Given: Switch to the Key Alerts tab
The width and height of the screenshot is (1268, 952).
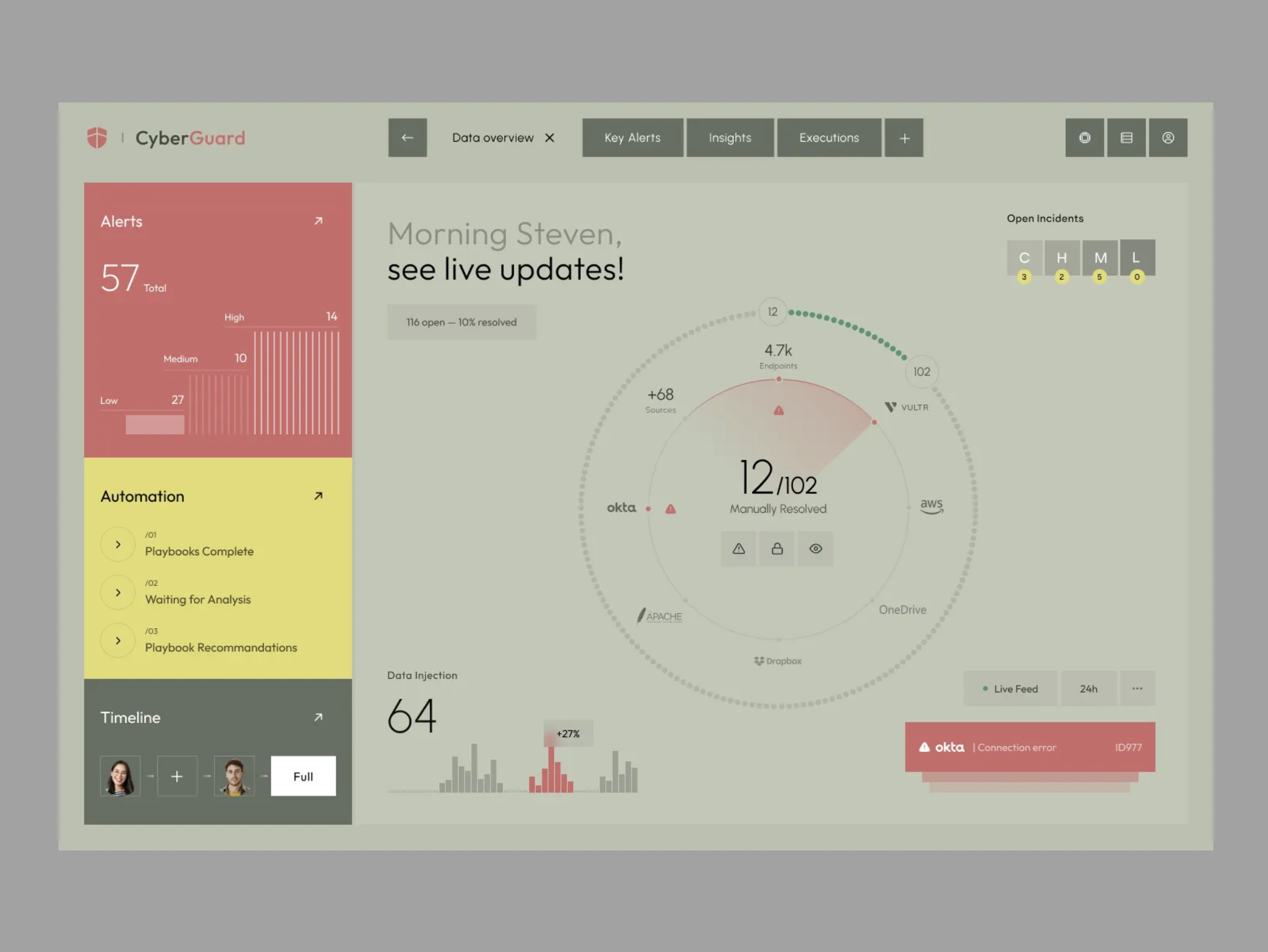Looking at the screenshot, I should (x=632, y=138).
